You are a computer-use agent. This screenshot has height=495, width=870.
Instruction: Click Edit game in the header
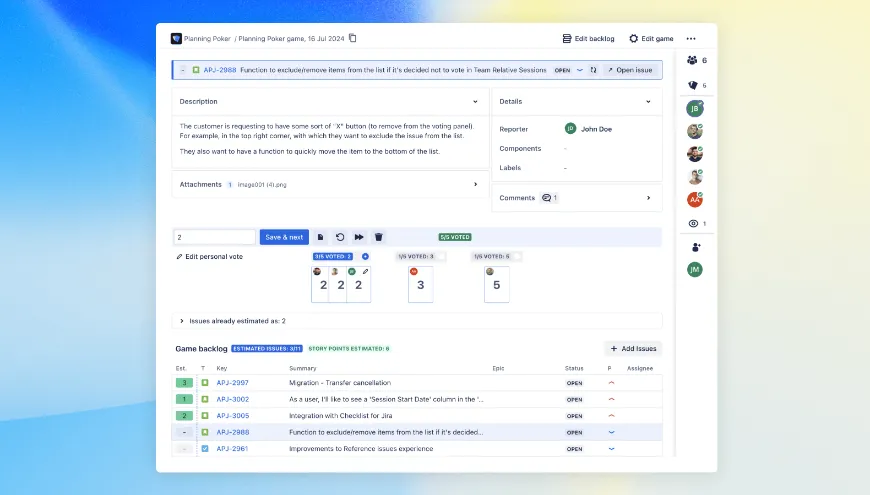point(651,39)
